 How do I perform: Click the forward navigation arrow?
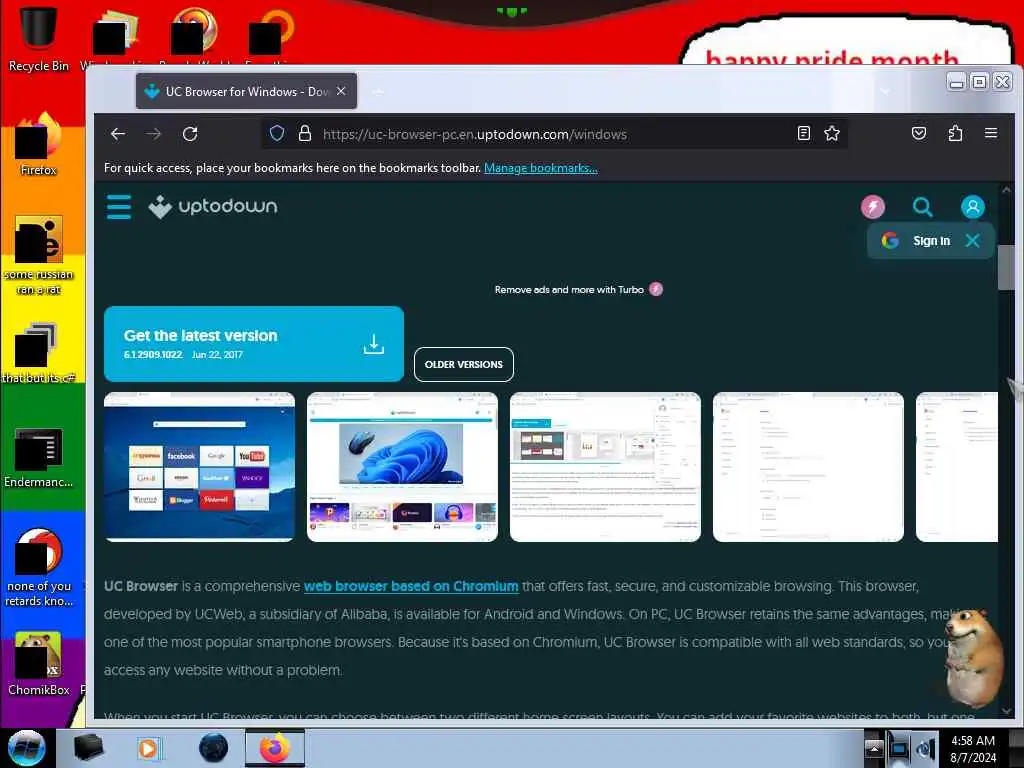click(154, 134)
